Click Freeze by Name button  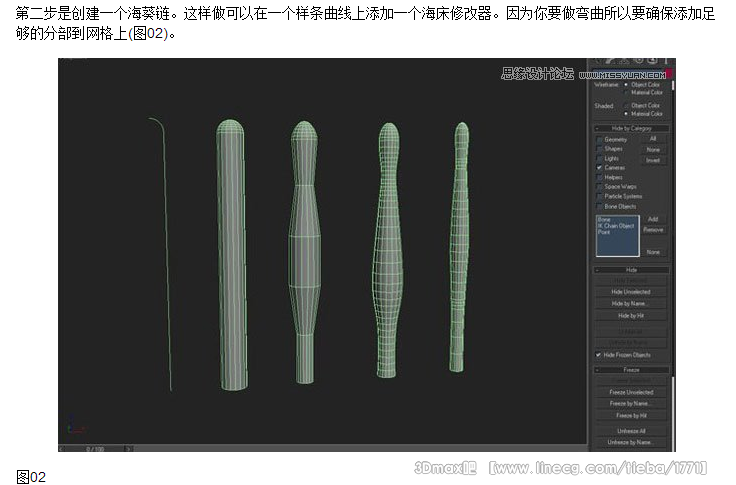[631, 404]
